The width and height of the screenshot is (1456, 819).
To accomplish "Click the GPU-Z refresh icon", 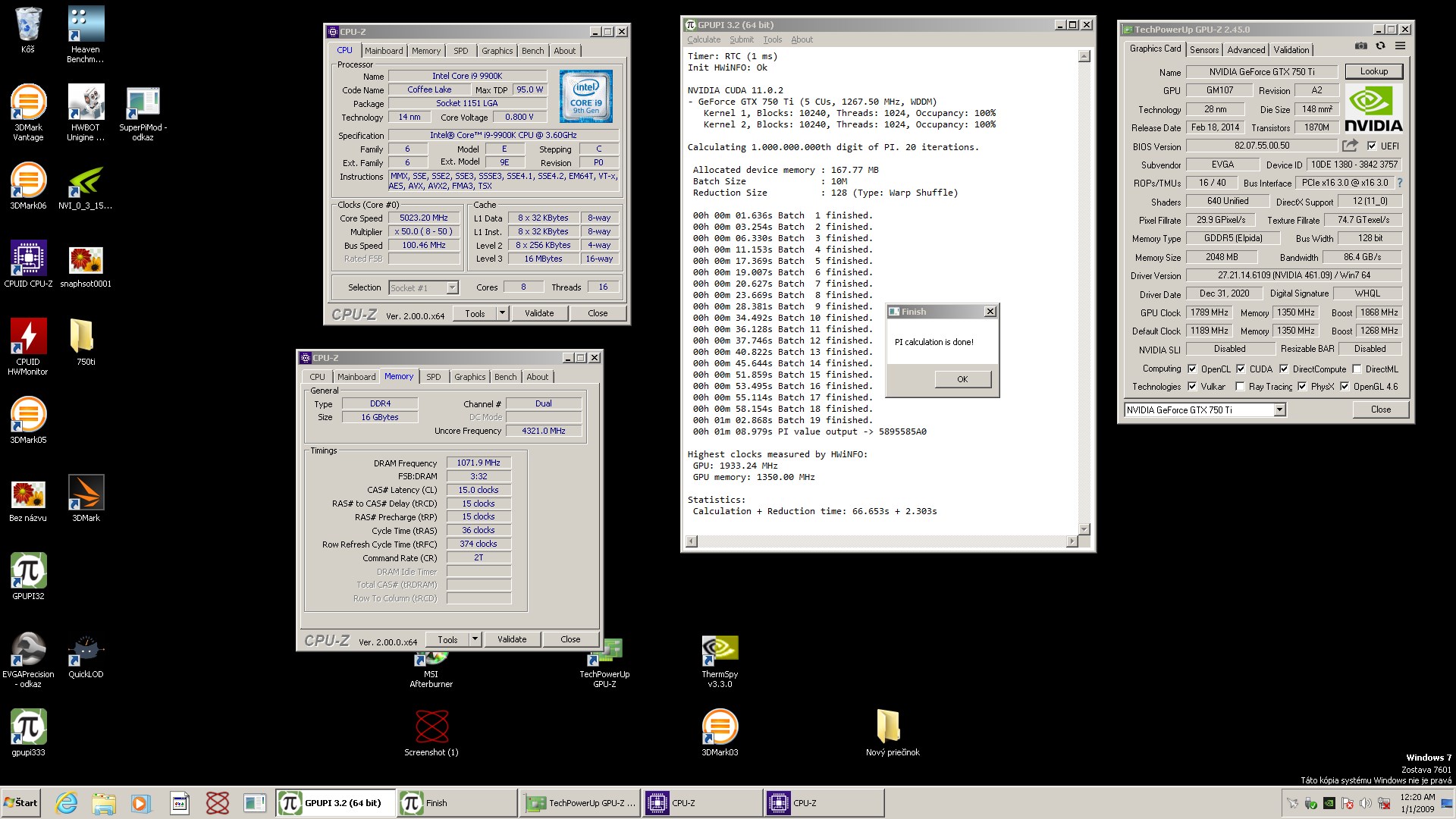I will click(1381, 46).
